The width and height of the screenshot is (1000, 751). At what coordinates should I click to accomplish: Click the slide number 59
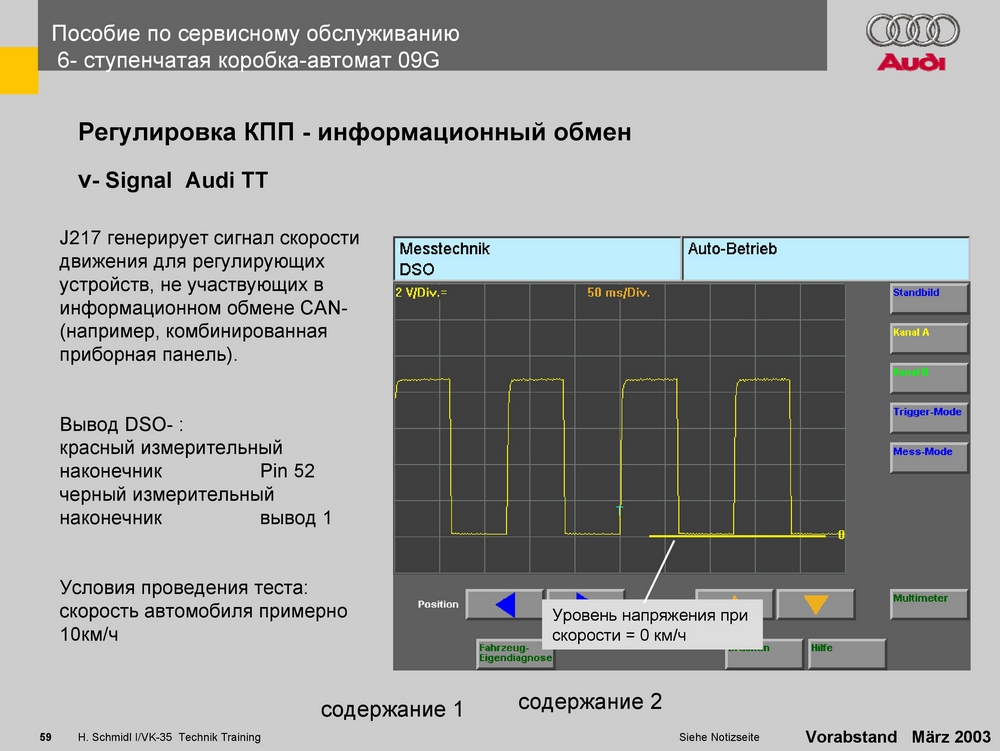pyautogui.click(x=45, y=737)
